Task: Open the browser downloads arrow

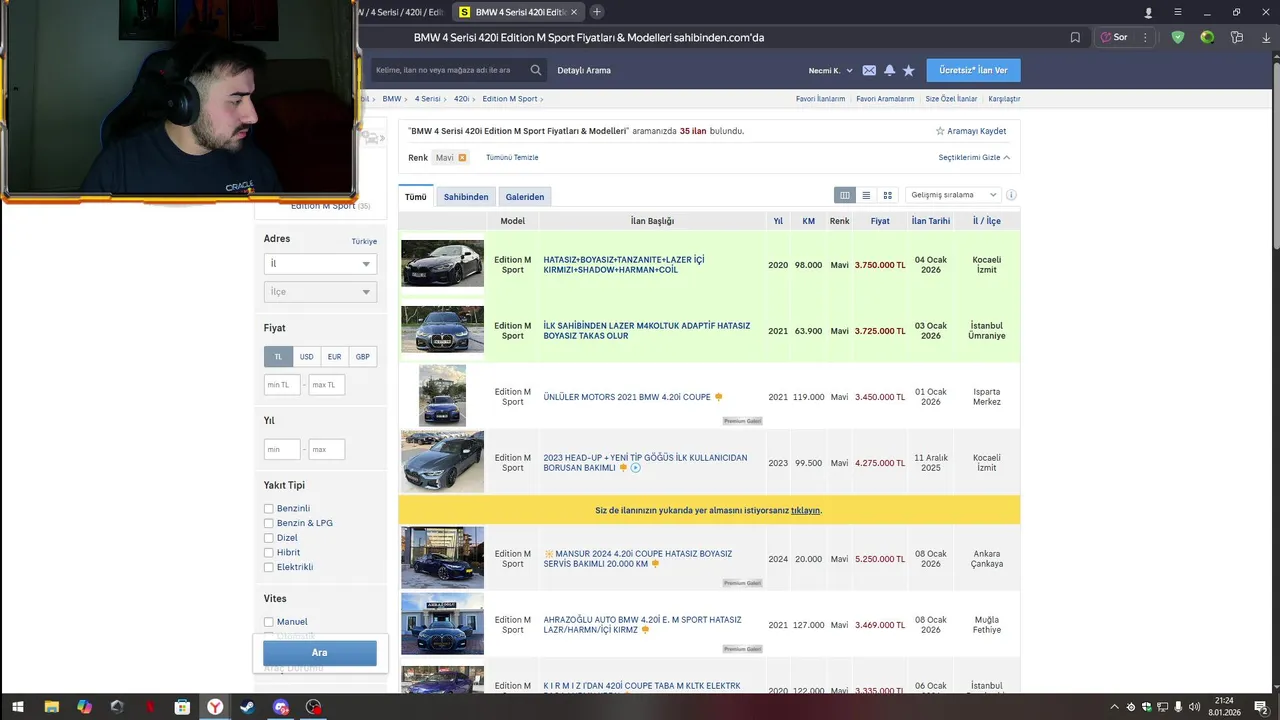Action: 1265,37
